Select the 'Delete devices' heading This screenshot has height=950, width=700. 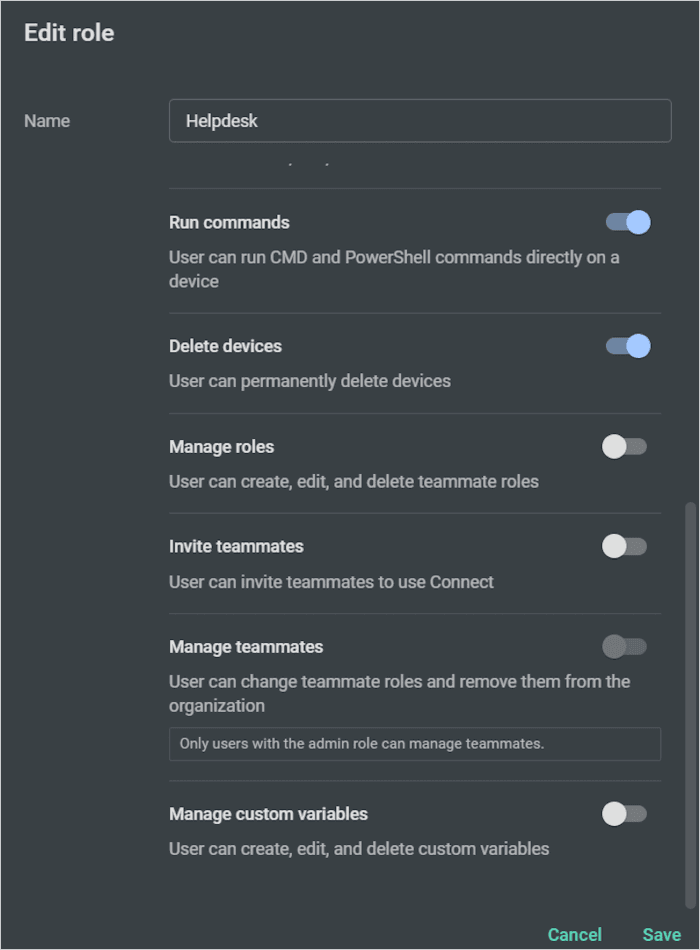(x=224, y=346)
